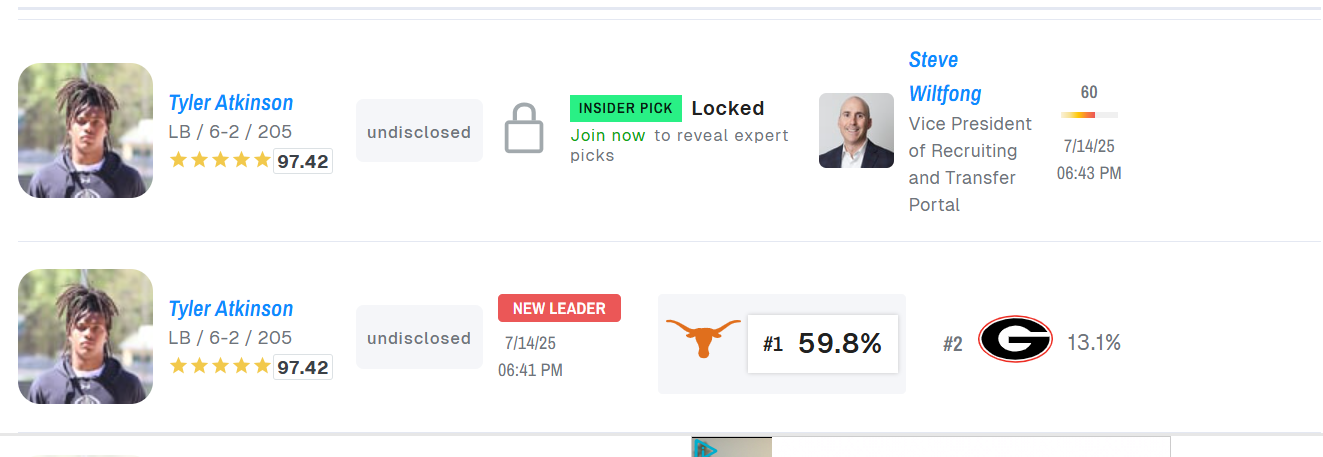Click the 97.42 rating box in the New Leader row
The image size is (1323, 457).
pos(303,367)
